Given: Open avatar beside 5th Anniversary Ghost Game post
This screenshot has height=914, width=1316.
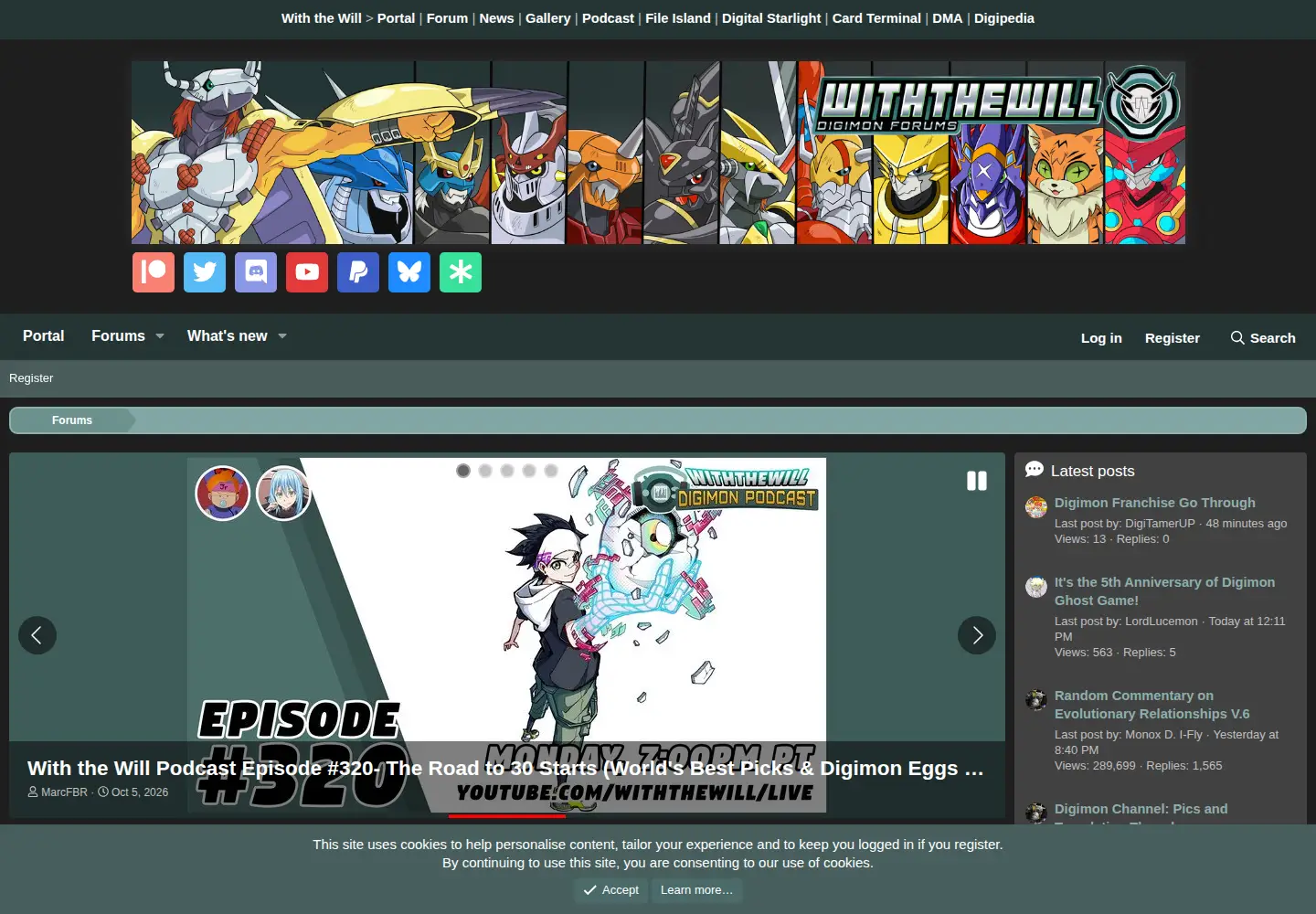Looking at the screenshot, I should coord(1036,587).
